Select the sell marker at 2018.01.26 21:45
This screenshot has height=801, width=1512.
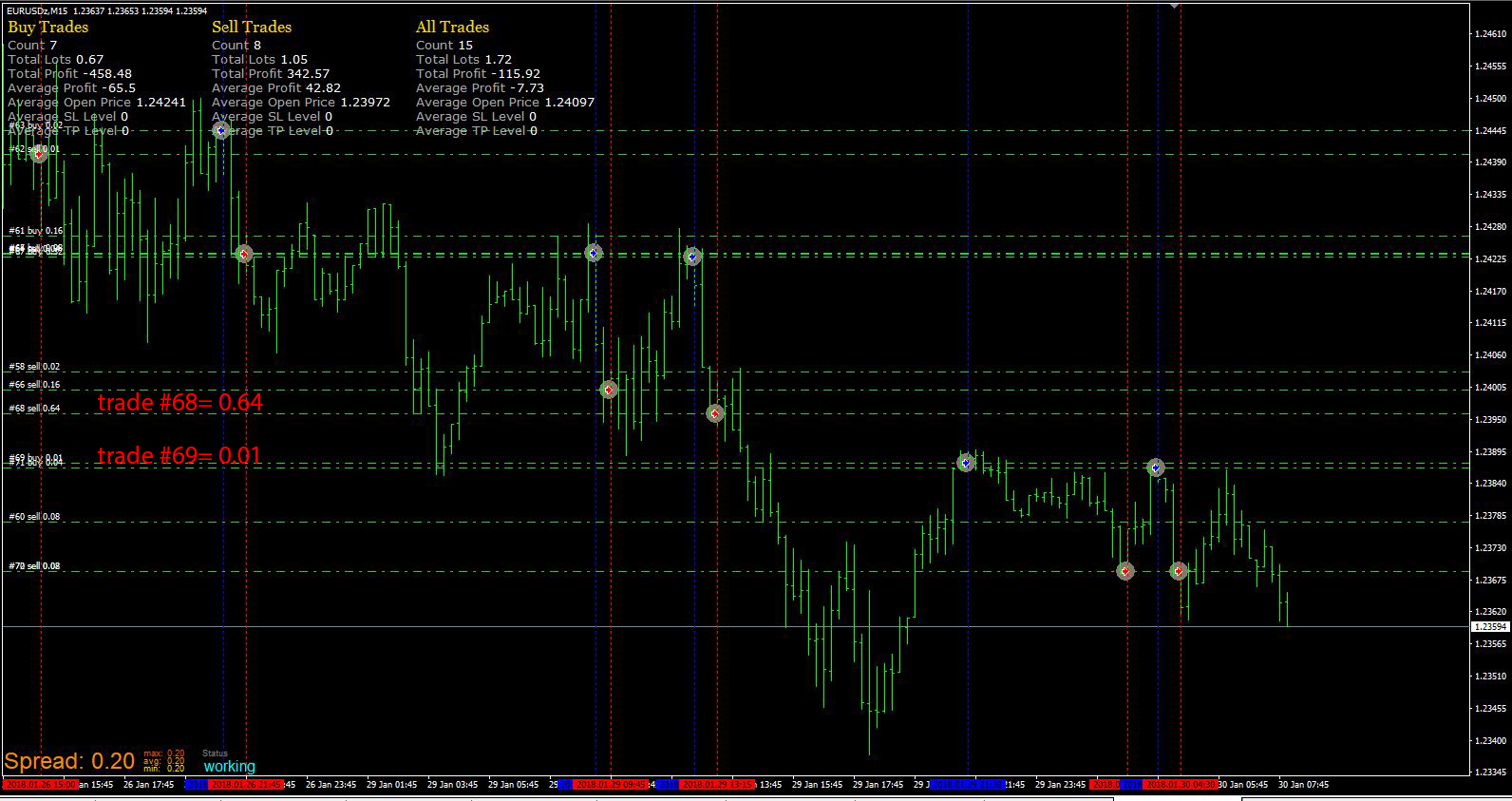click(244, 254)
